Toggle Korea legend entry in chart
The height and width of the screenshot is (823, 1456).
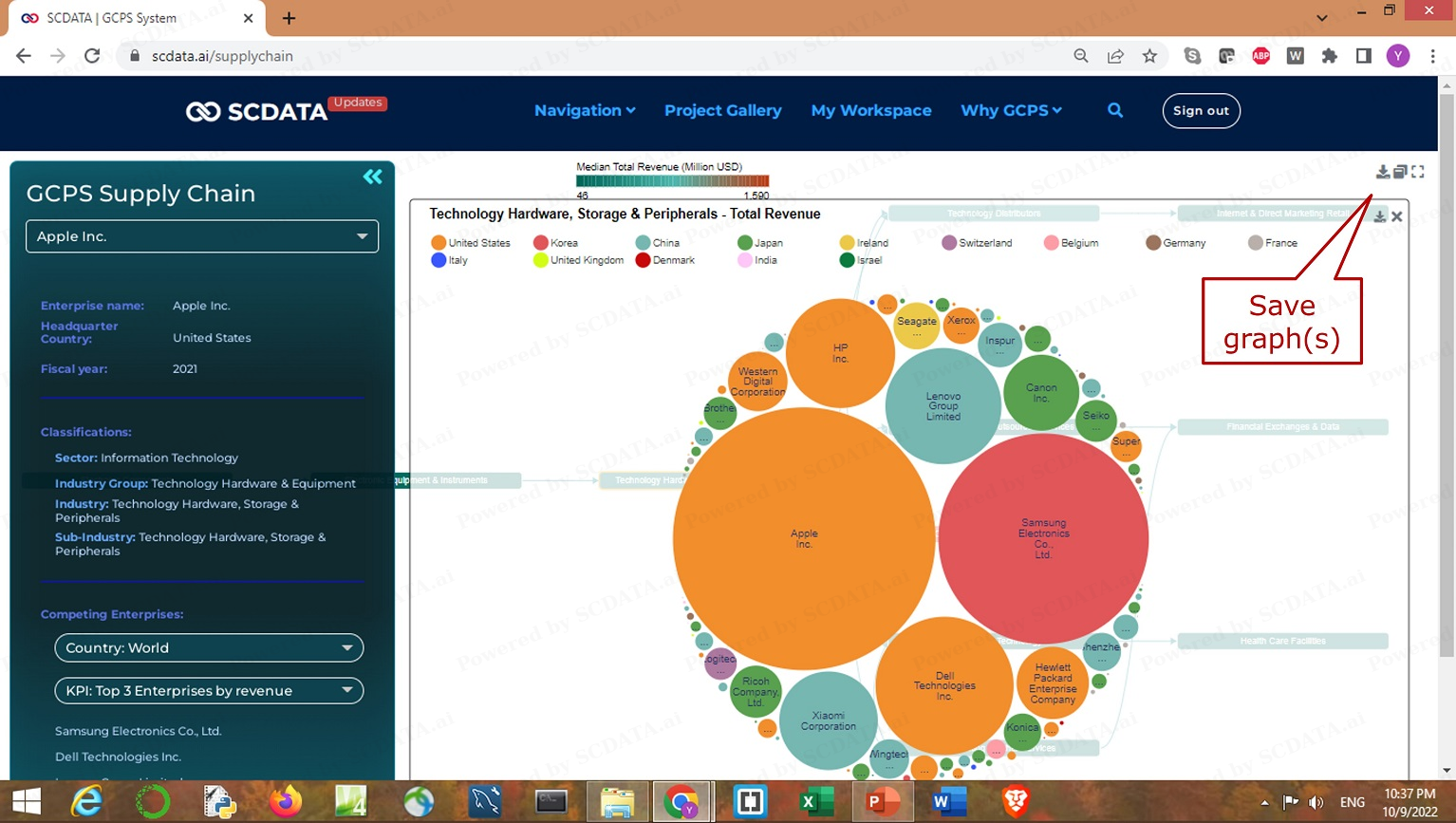point(556,243)
